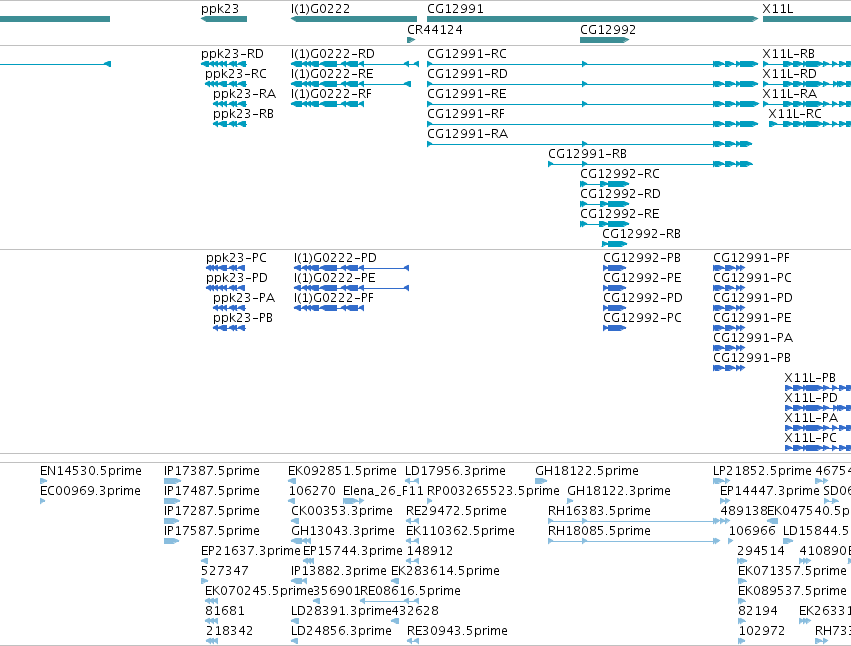Select EST LD17956.3prime

(455, 471)
